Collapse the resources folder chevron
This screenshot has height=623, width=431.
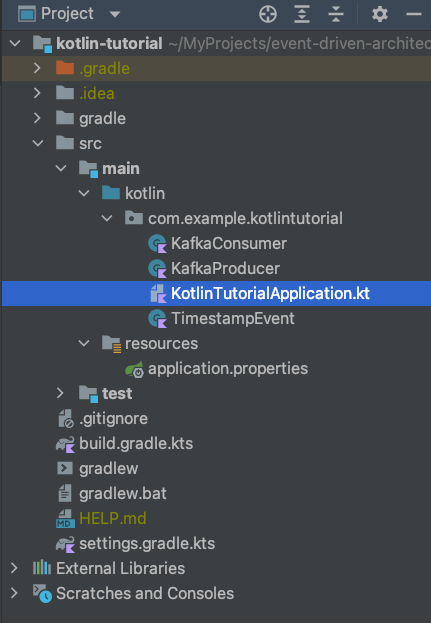84,343
